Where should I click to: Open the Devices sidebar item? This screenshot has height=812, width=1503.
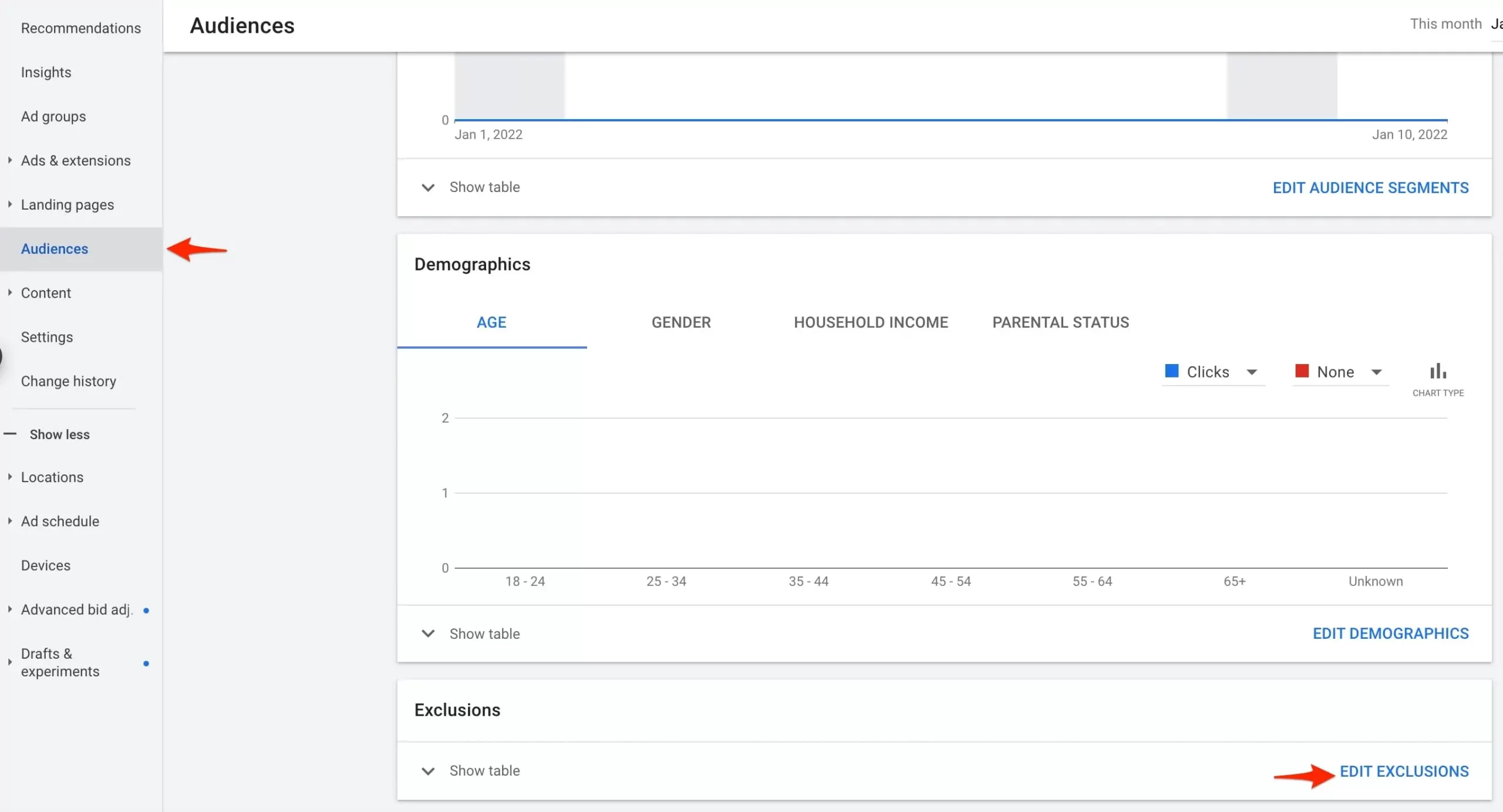(x=46, y=565)
